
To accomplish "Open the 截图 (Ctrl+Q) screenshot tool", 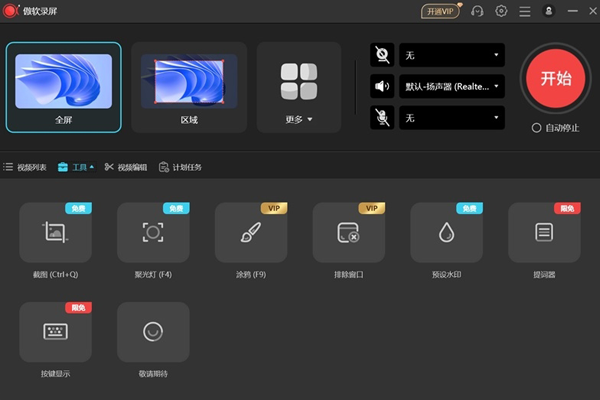I will (55, 232).
